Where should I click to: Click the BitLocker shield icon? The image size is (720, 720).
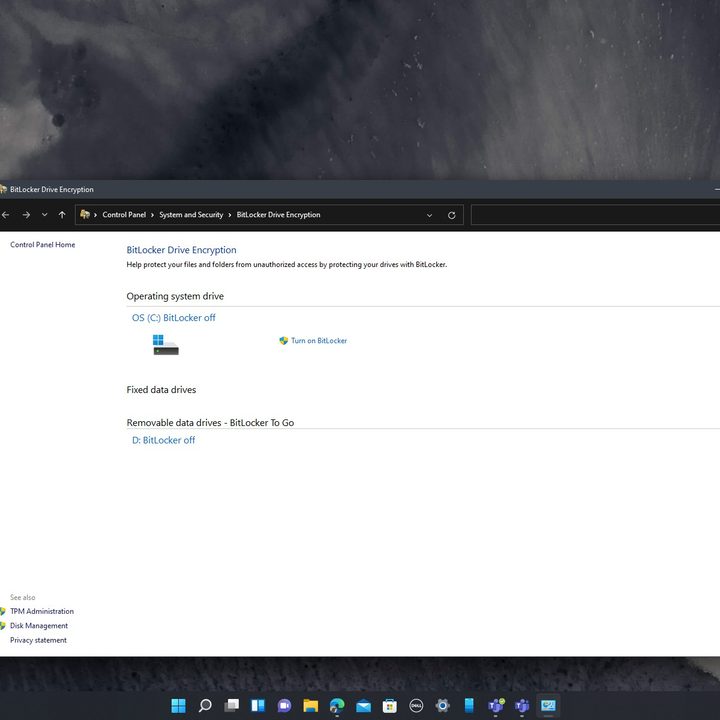tap(283, 341)
